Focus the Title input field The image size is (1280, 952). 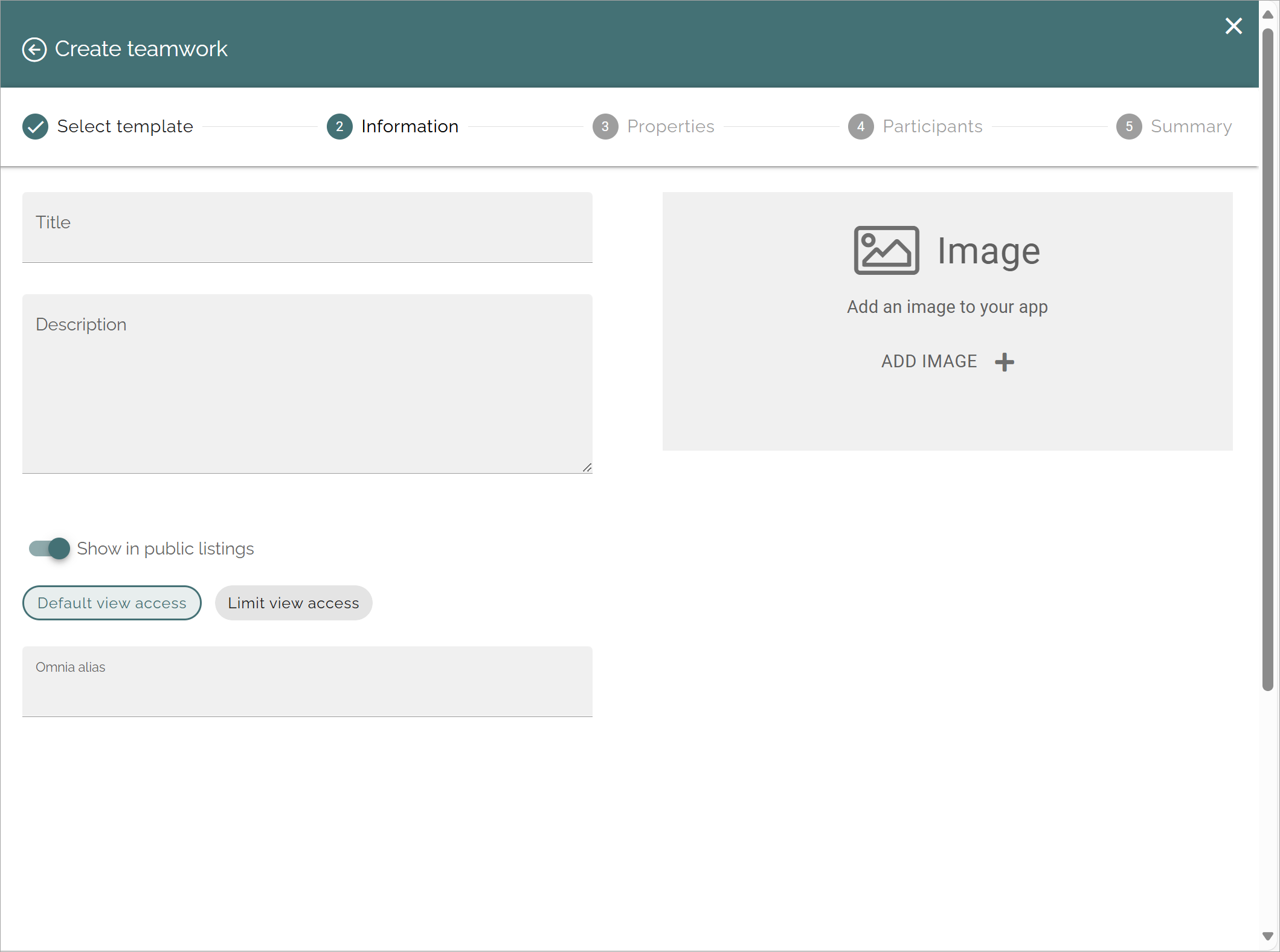tap(307, 227)
